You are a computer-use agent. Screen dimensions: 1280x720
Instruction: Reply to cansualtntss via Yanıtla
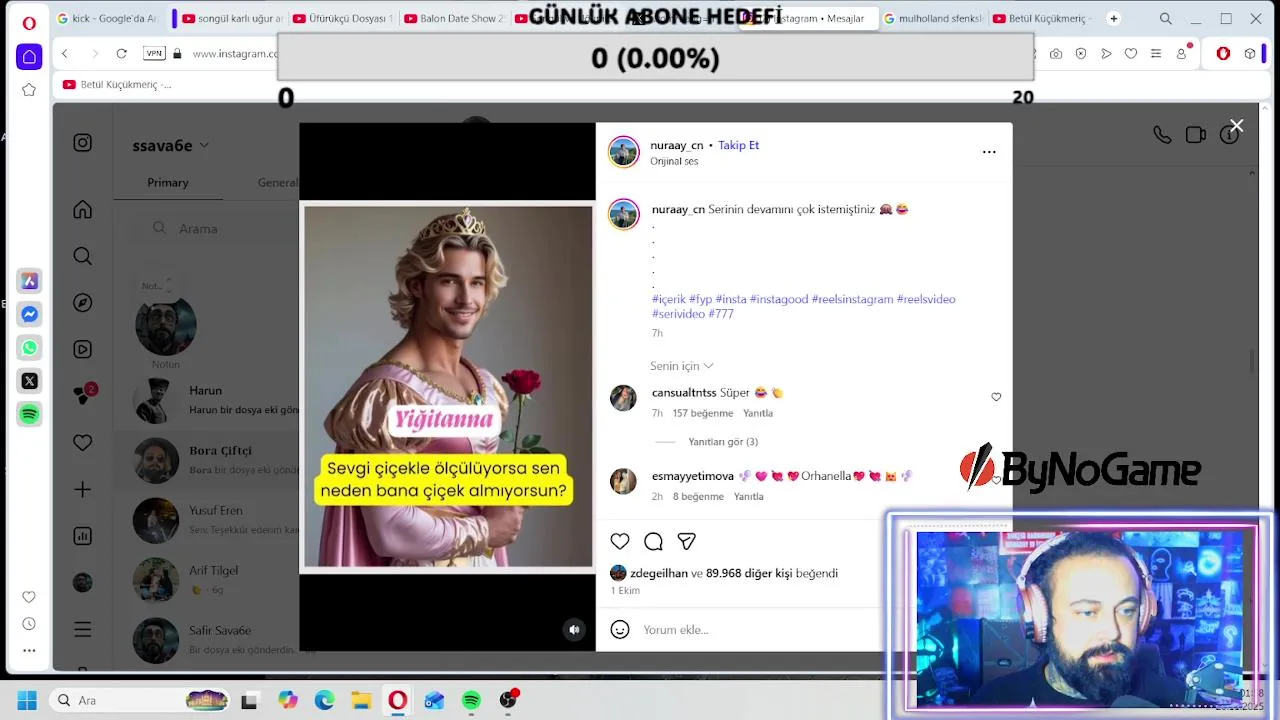point(758,413)
